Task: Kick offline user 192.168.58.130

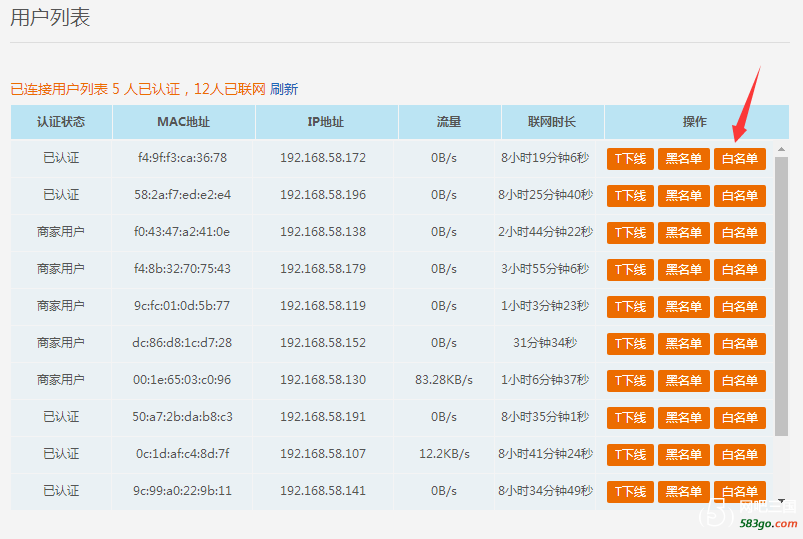Action: coord(630,381)
